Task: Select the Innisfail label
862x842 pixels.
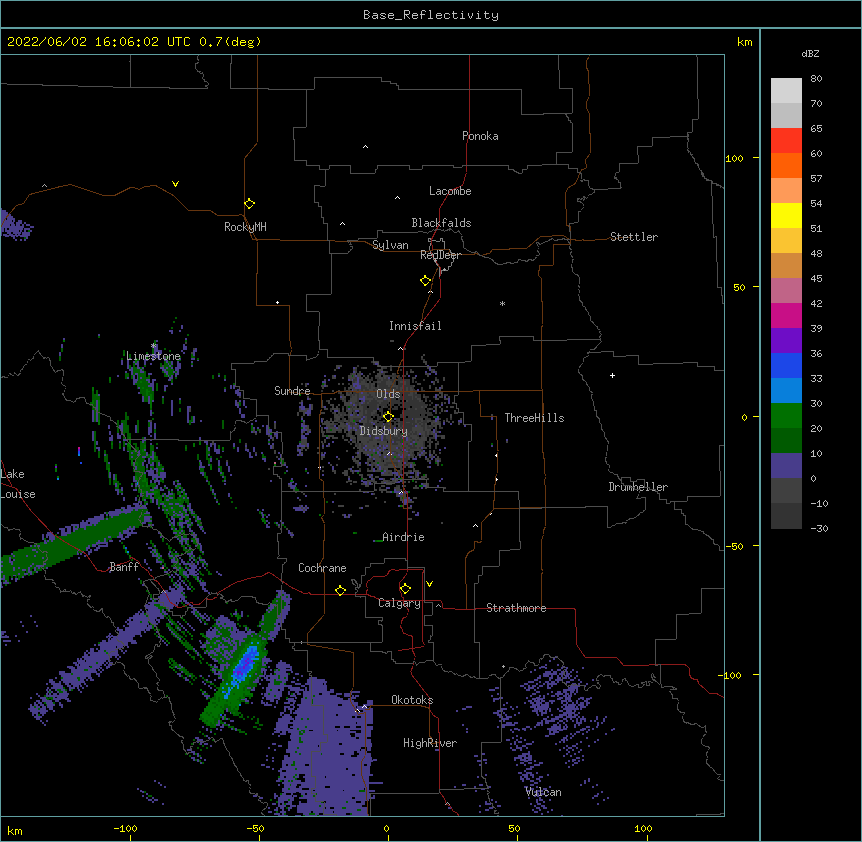Action: pos(415,326)
